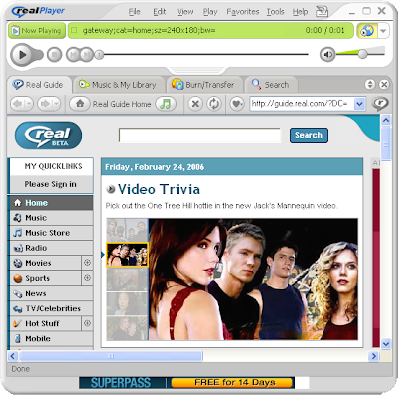Select the top faded video thumbnail
The width and height of the screenshot is (400, 396).
(x=127, y=230)
